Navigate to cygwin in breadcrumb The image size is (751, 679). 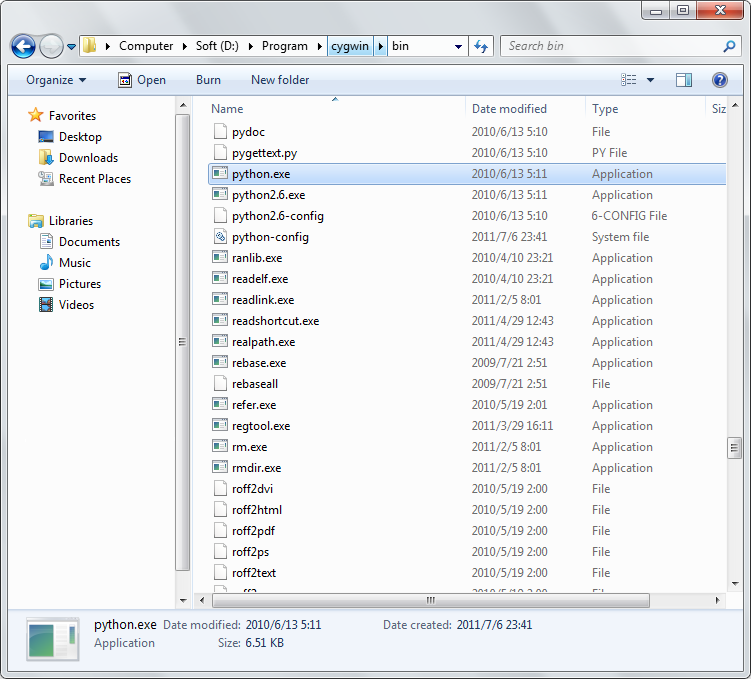(350, 46)
